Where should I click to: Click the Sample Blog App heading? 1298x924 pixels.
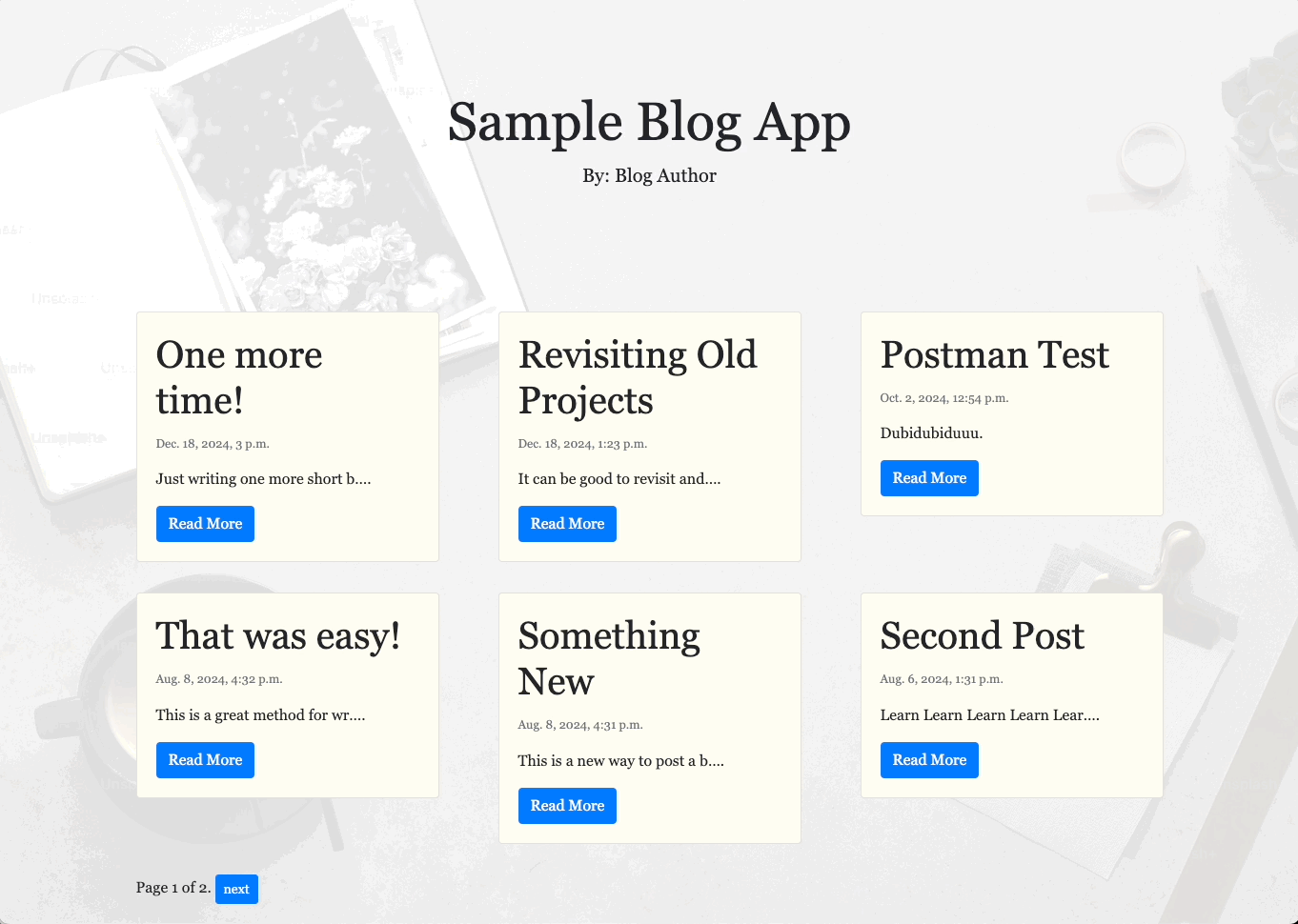[x=649, y=123]
